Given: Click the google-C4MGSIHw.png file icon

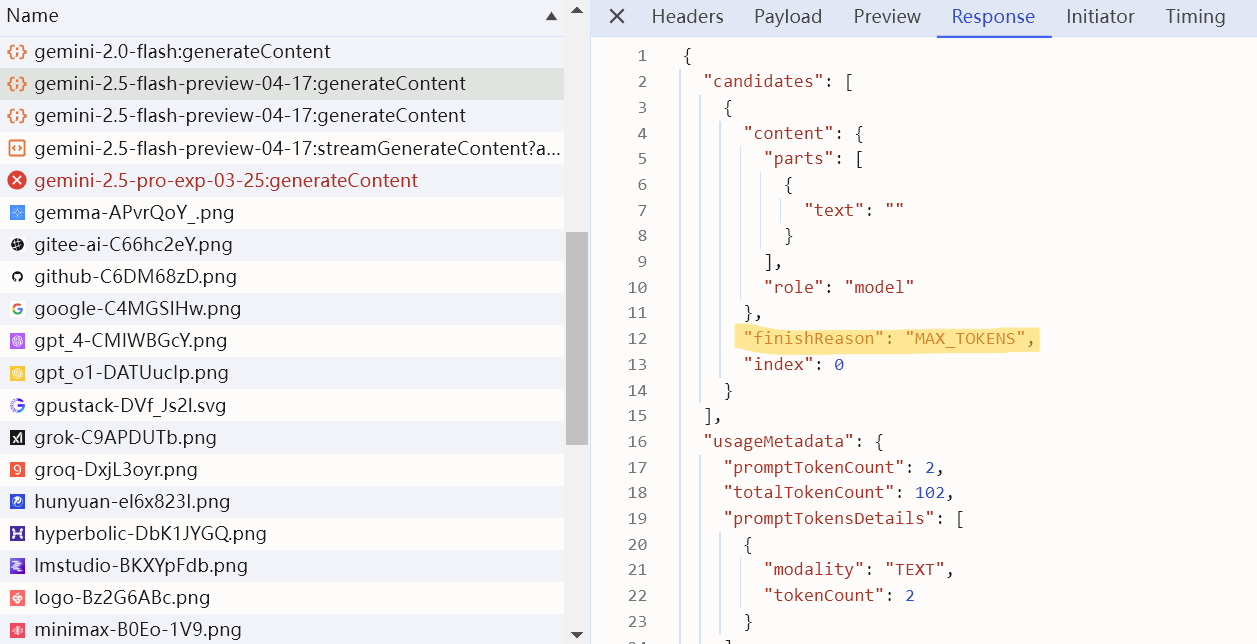Looking at the screenshot, I should (17, 309).
